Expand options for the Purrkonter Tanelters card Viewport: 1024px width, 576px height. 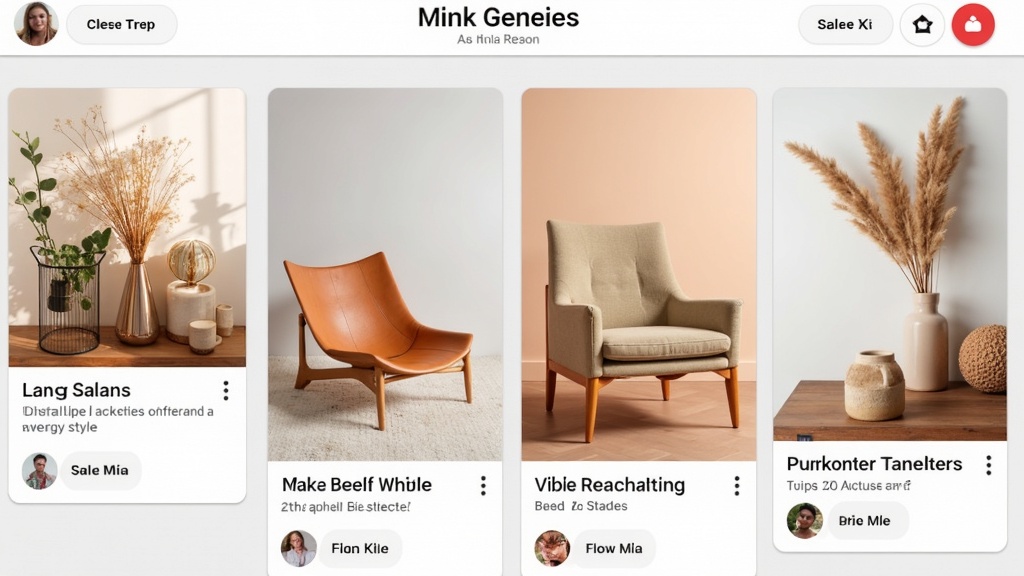tap(991, 464)
